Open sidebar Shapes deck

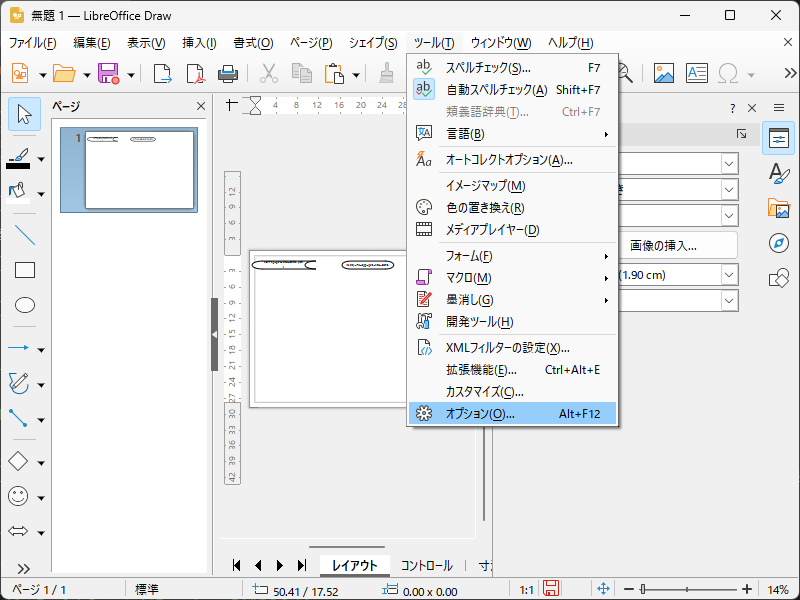click(x=779, y=278)
